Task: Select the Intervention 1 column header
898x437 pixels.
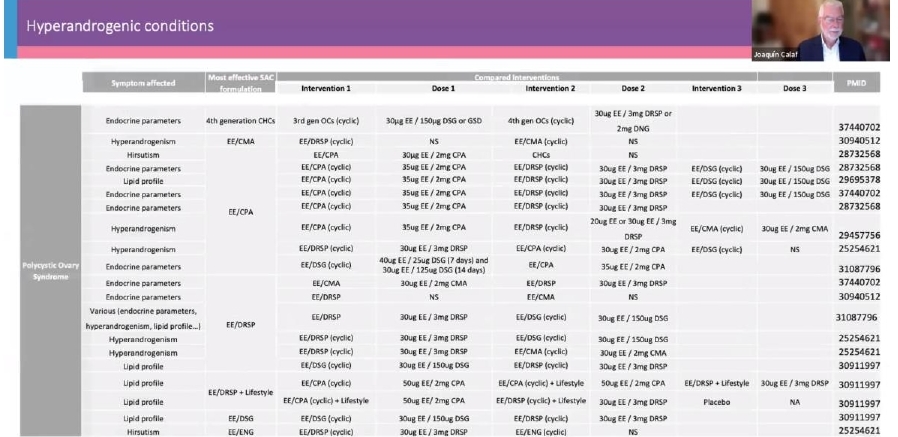Action: click(335, 88)
